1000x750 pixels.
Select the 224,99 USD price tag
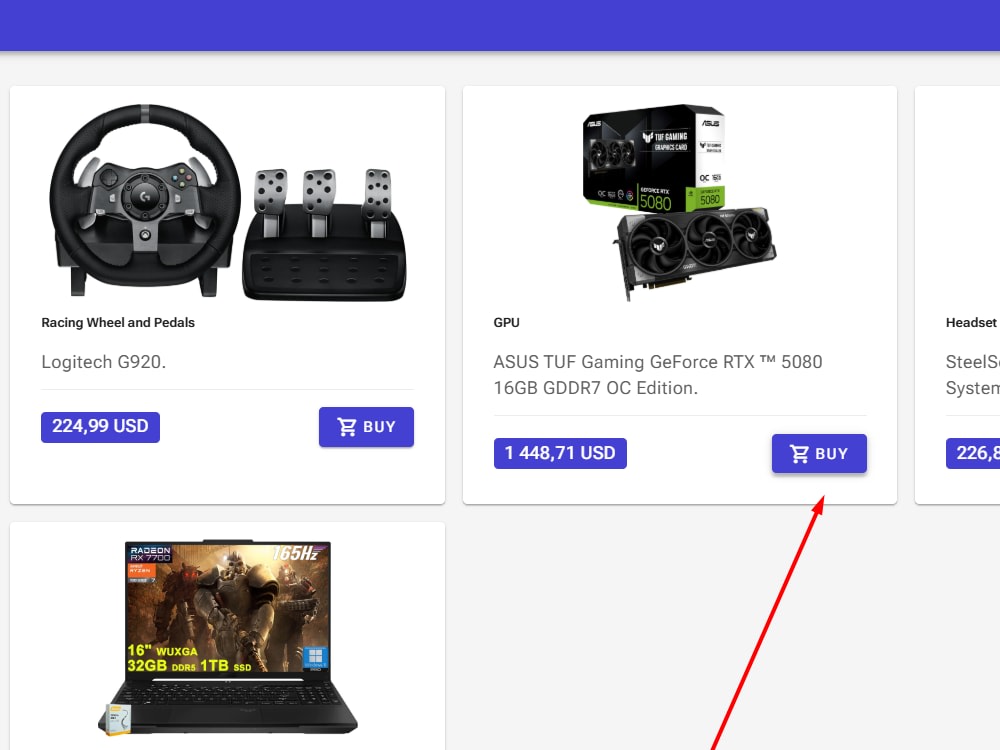100,427
